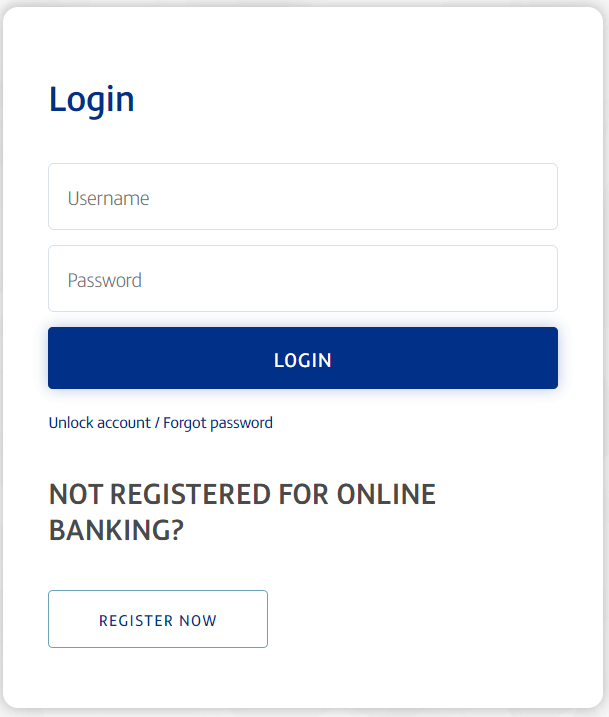
Task: Reset credentials using Forgot password
Action: [x=218, y=423]
